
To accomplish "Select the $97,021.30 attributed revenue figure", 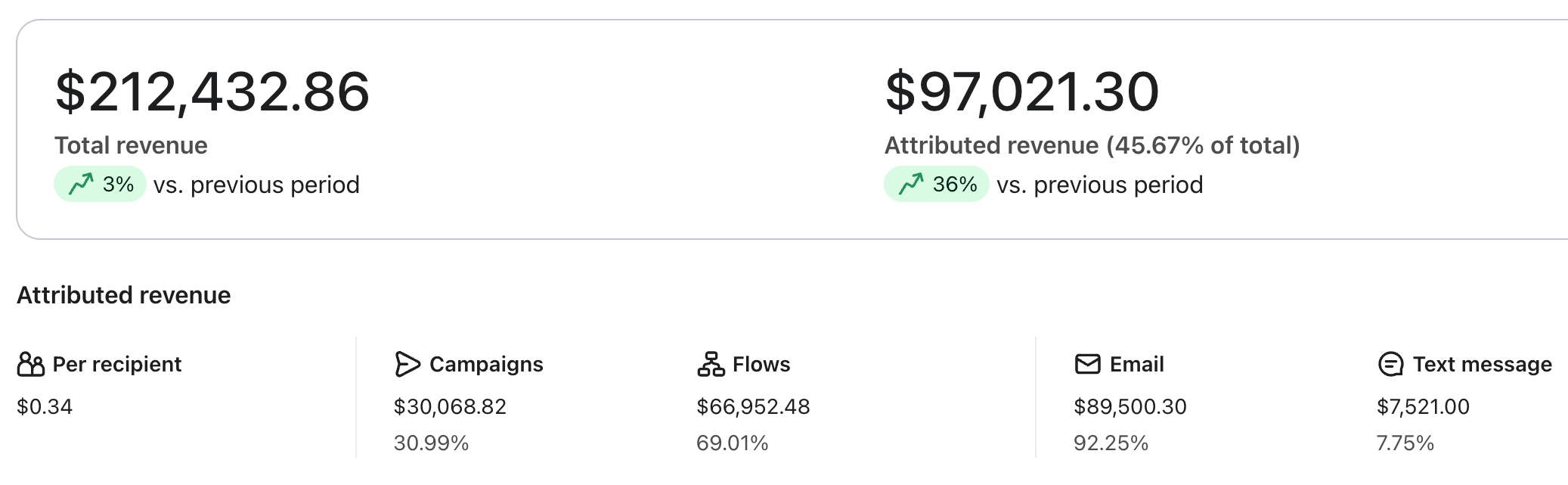I will coord(1021,92).
